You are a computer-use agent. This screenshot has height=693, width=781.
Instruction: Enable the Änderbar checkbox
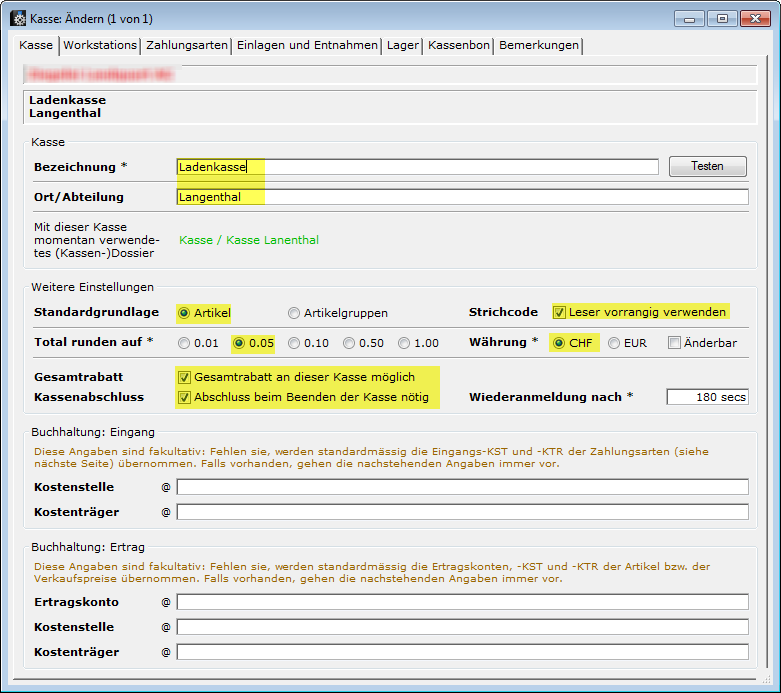pyautogui.click(x=675, y=343)
